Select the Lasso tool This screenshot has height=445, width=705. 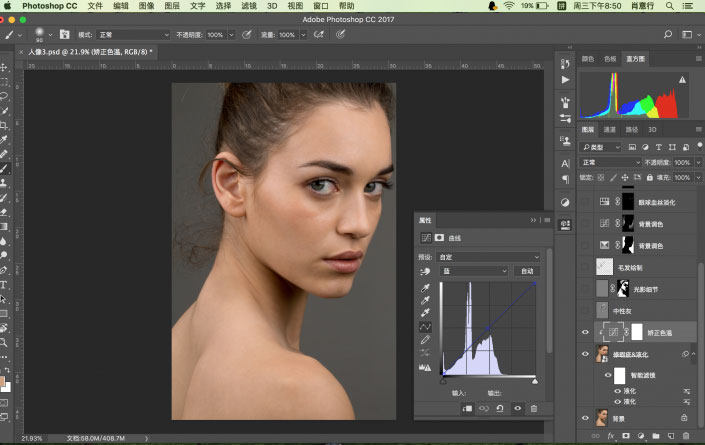[x=5, y=96]
